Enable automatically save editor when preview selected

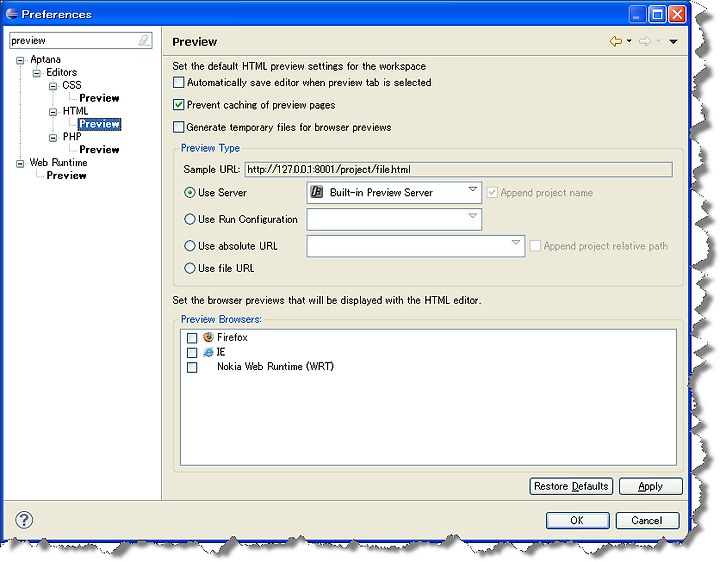178,83
